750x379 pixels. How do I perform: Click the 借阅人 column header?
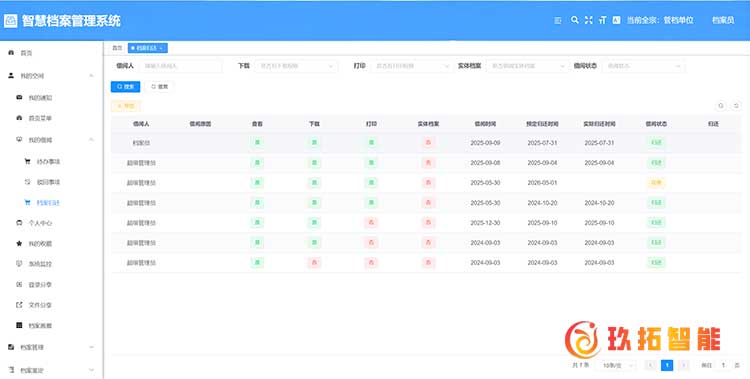[x=141, y=123]
